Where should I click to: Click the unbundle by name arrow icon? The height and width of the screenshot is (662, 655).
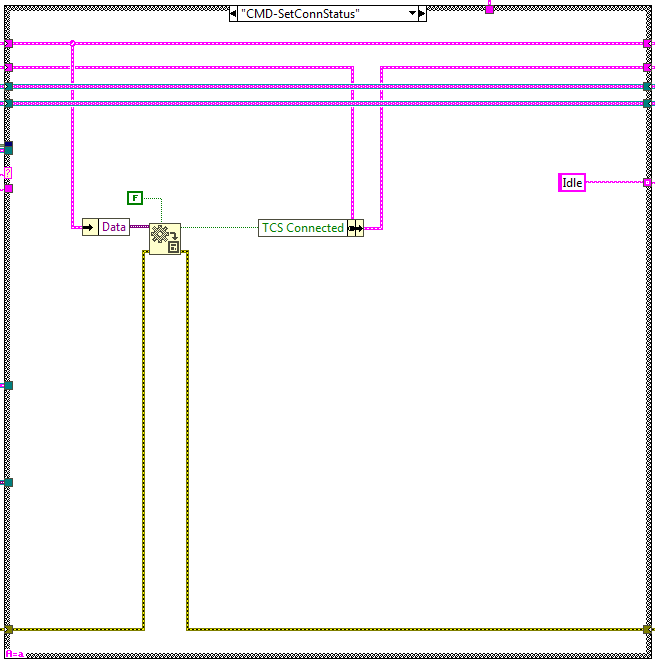[x=90, y=227]
